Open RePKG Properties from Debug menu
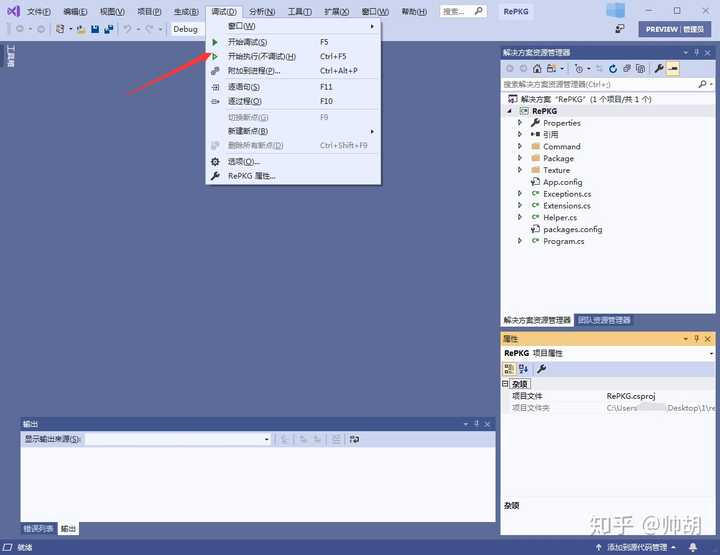The height and width of the screenshot is (555, 720). [293, 176]
